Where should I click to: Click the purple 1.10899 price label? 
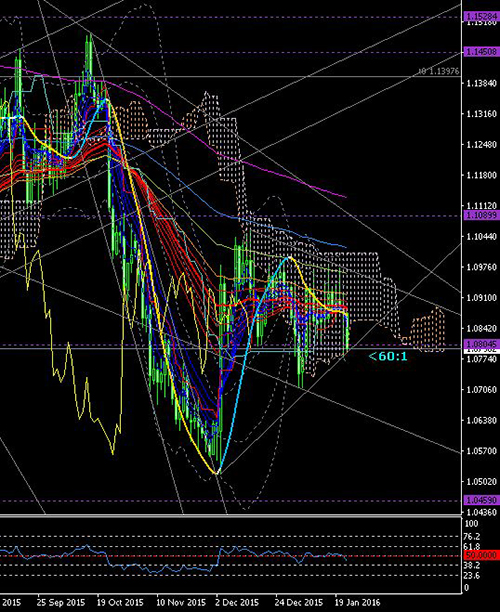[x=482, y=215]
